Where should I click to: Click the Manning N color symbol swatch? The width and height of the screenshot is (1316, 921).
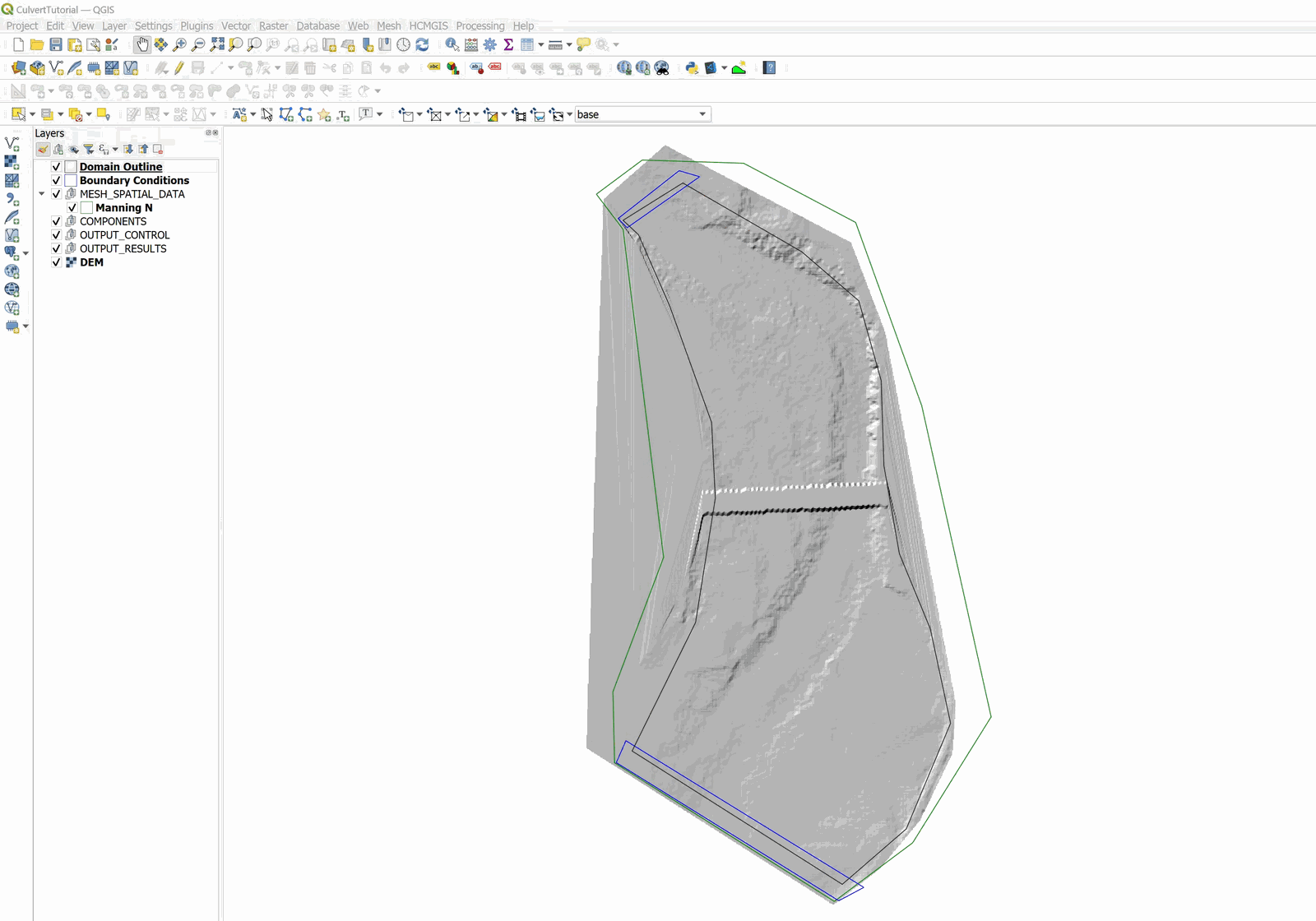pos(86,208)
